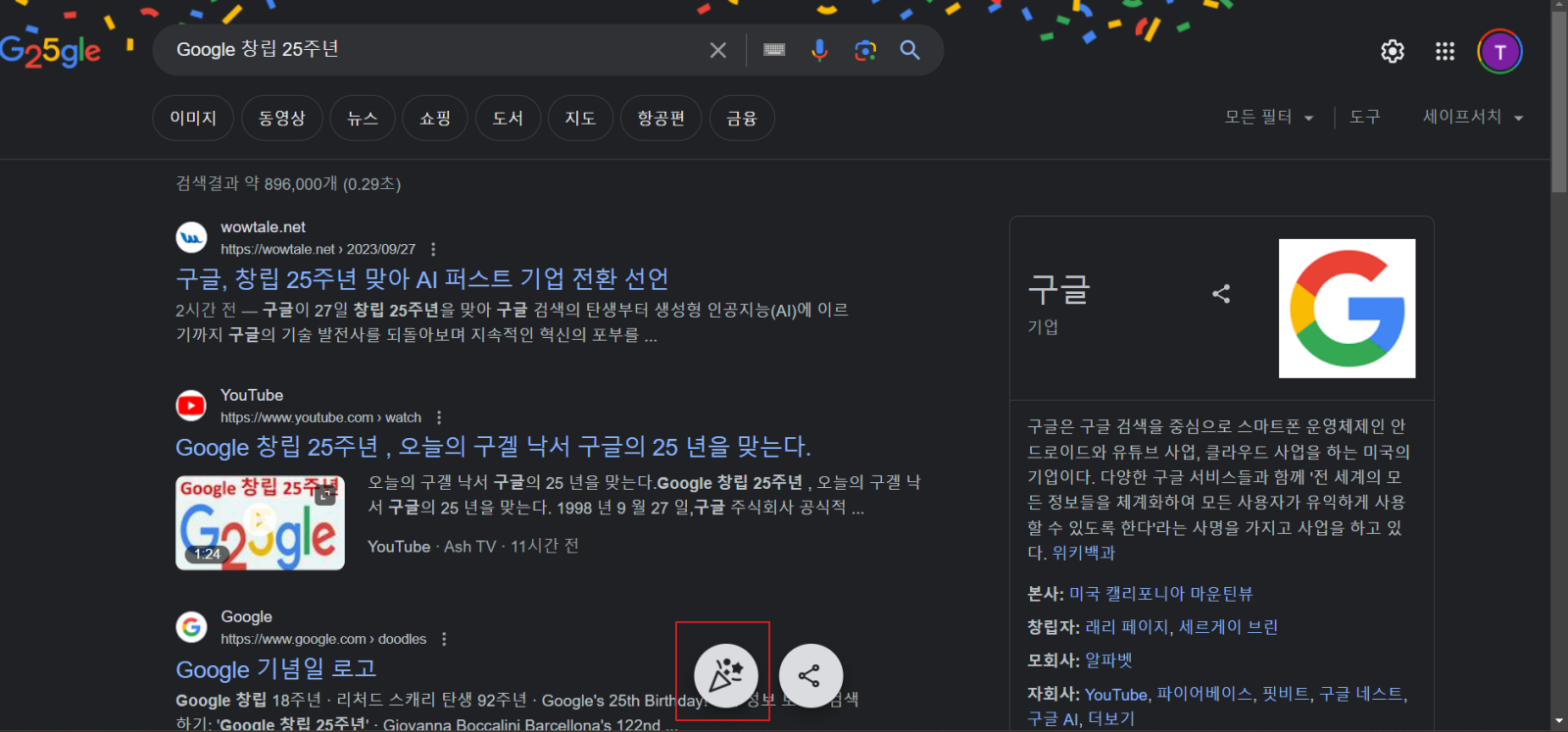Click the magnifying glass search button
This screenshot has height=732, width=1568.
tap(909, 50)
